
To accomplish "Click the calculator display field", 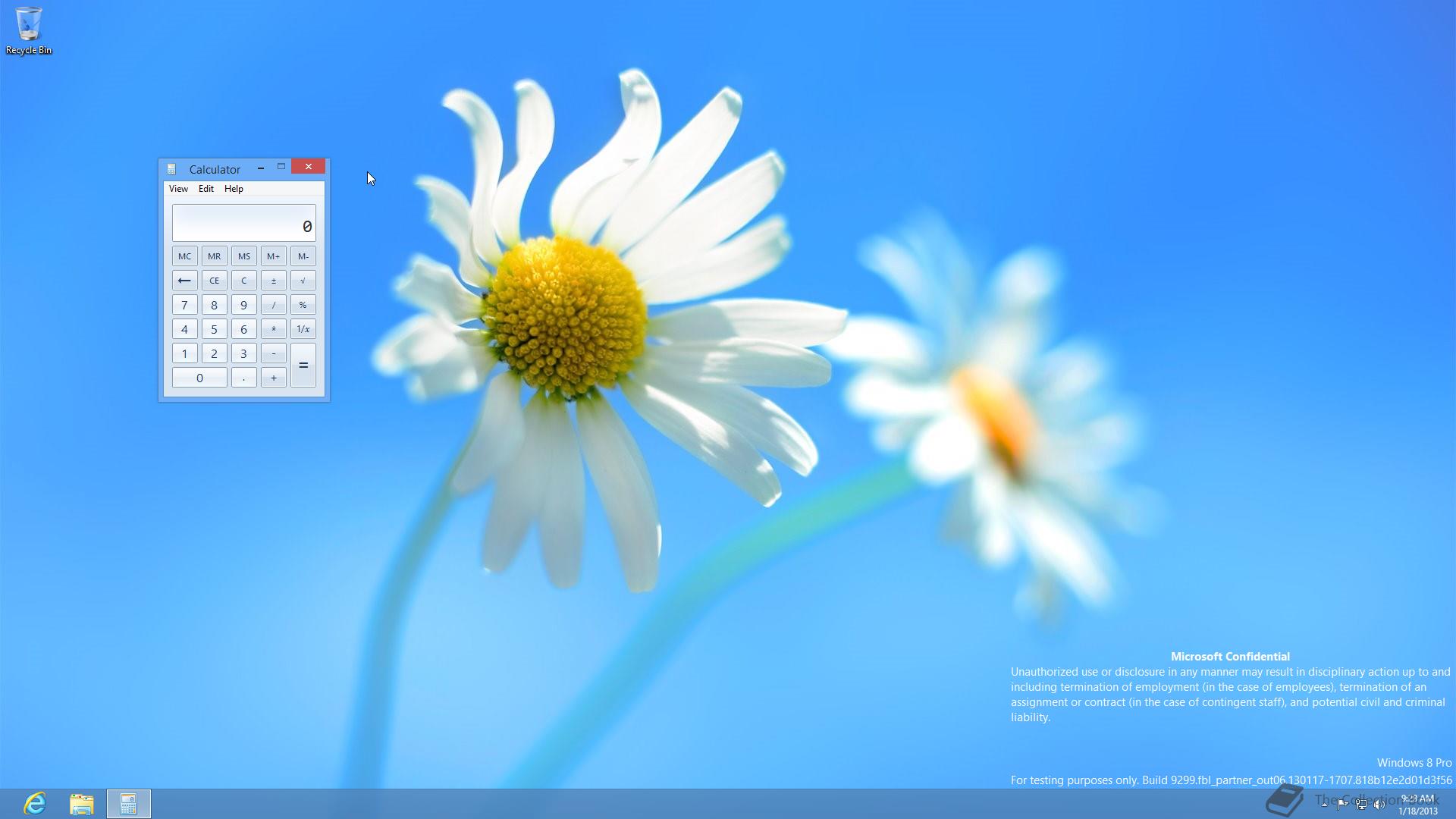I will (x=243, y=223).
